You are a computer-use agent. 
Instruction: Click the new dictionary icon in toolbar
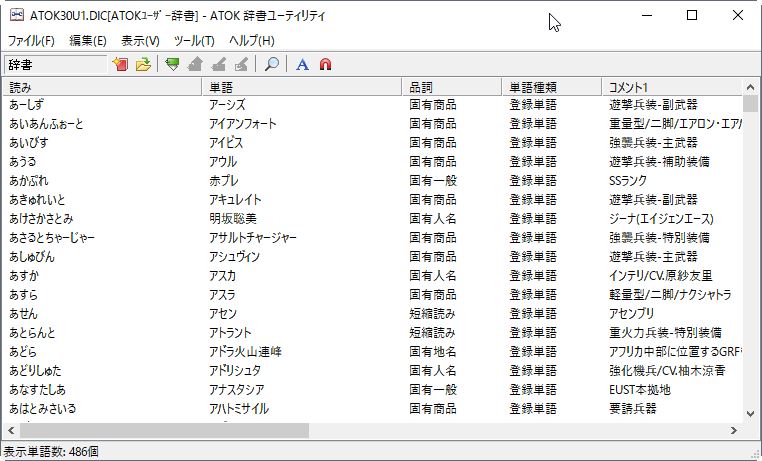coord(120,64)
